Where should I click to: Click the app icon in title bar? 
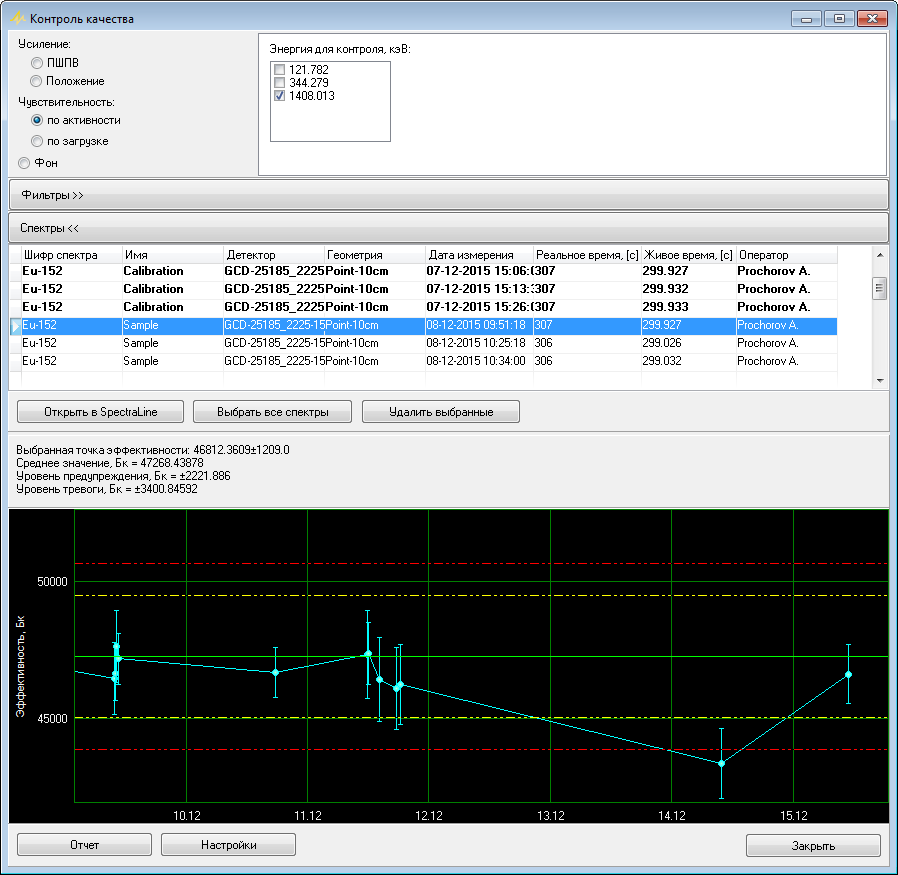[17, 19]
